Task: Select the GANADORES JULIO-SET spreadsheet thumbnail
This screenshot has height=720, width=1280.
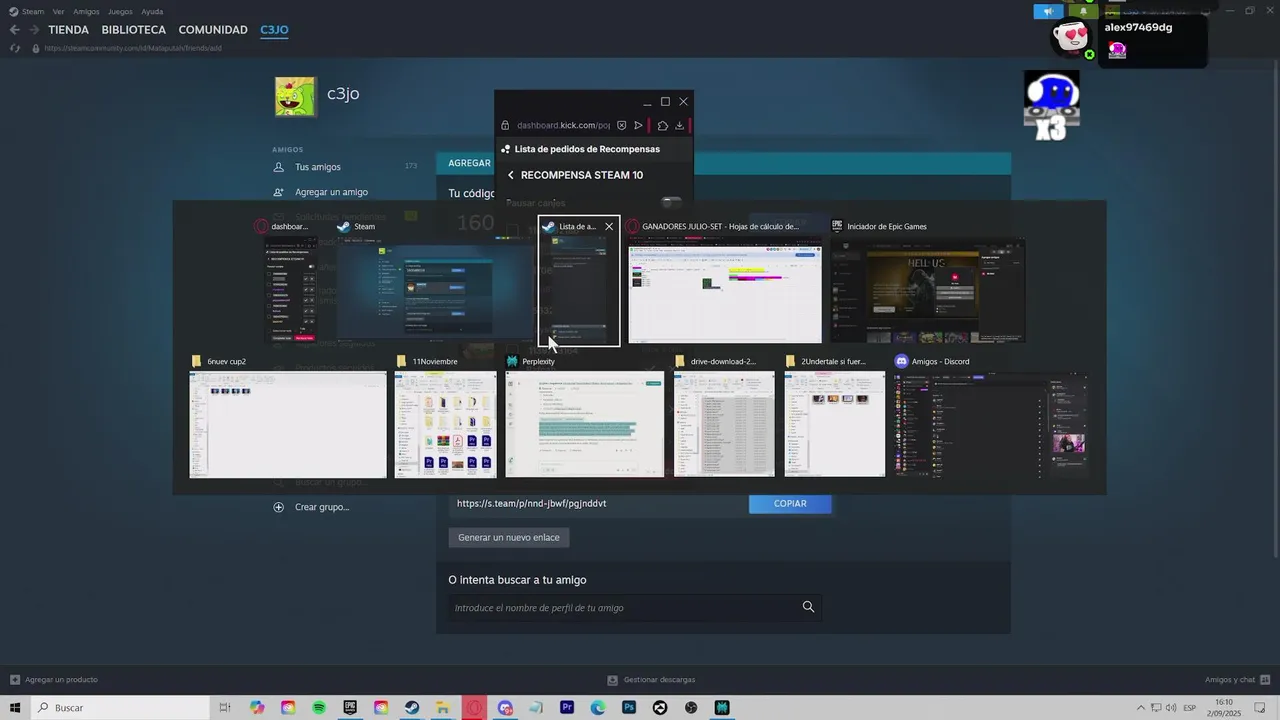Action: [x=725, y=289]
